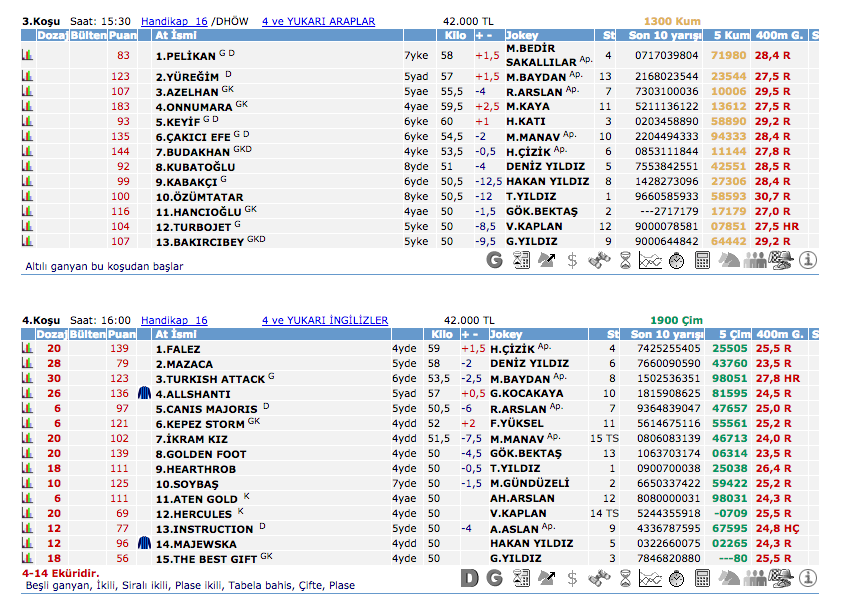Click the info icon under race 3
843x613 pixels.
pos(808,260)
